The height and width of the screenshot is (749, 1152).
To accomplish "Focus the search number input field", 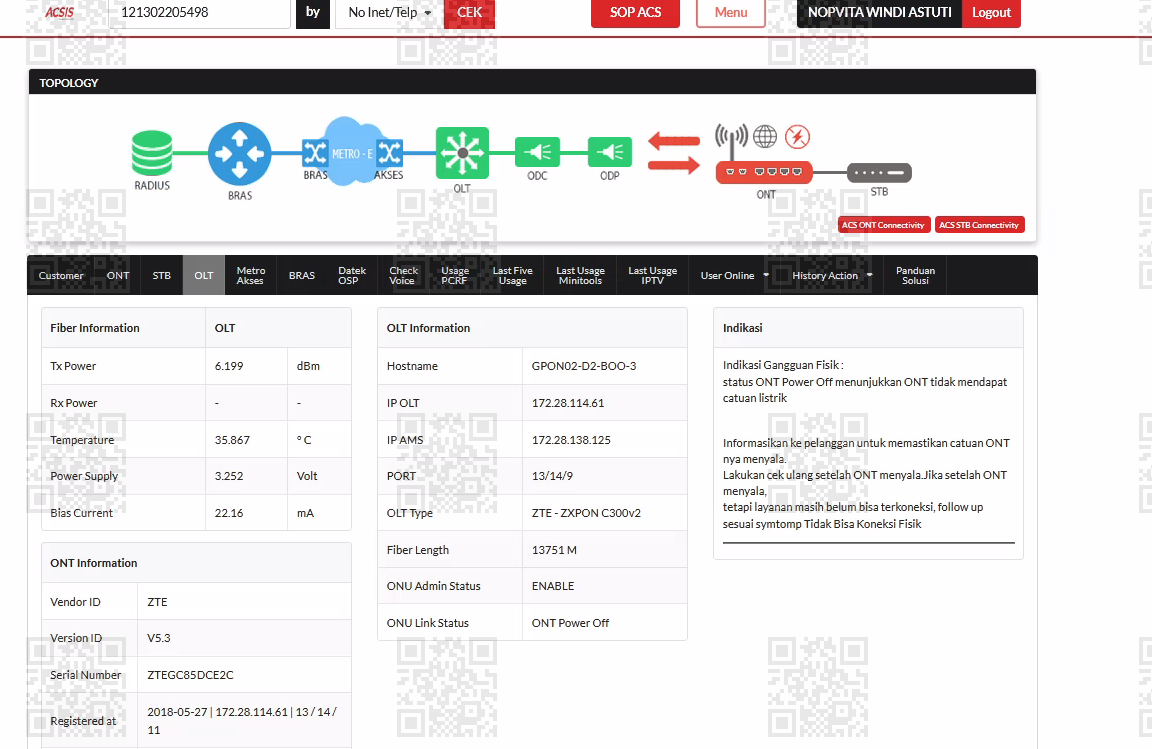I will [x=199, y=12].
